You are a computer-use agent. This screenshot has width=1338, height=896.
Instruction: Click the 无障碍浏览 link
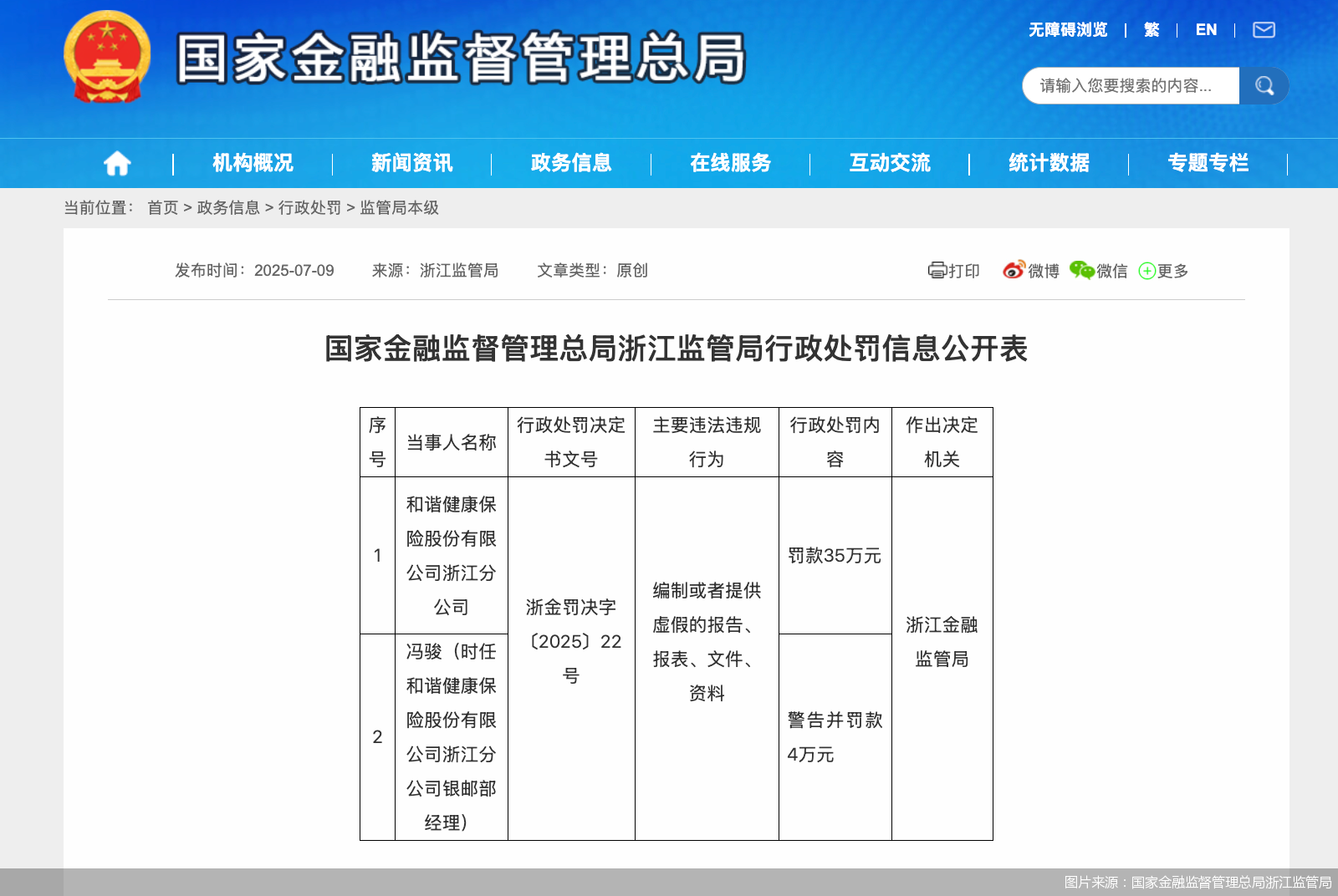click(1068, 30)
